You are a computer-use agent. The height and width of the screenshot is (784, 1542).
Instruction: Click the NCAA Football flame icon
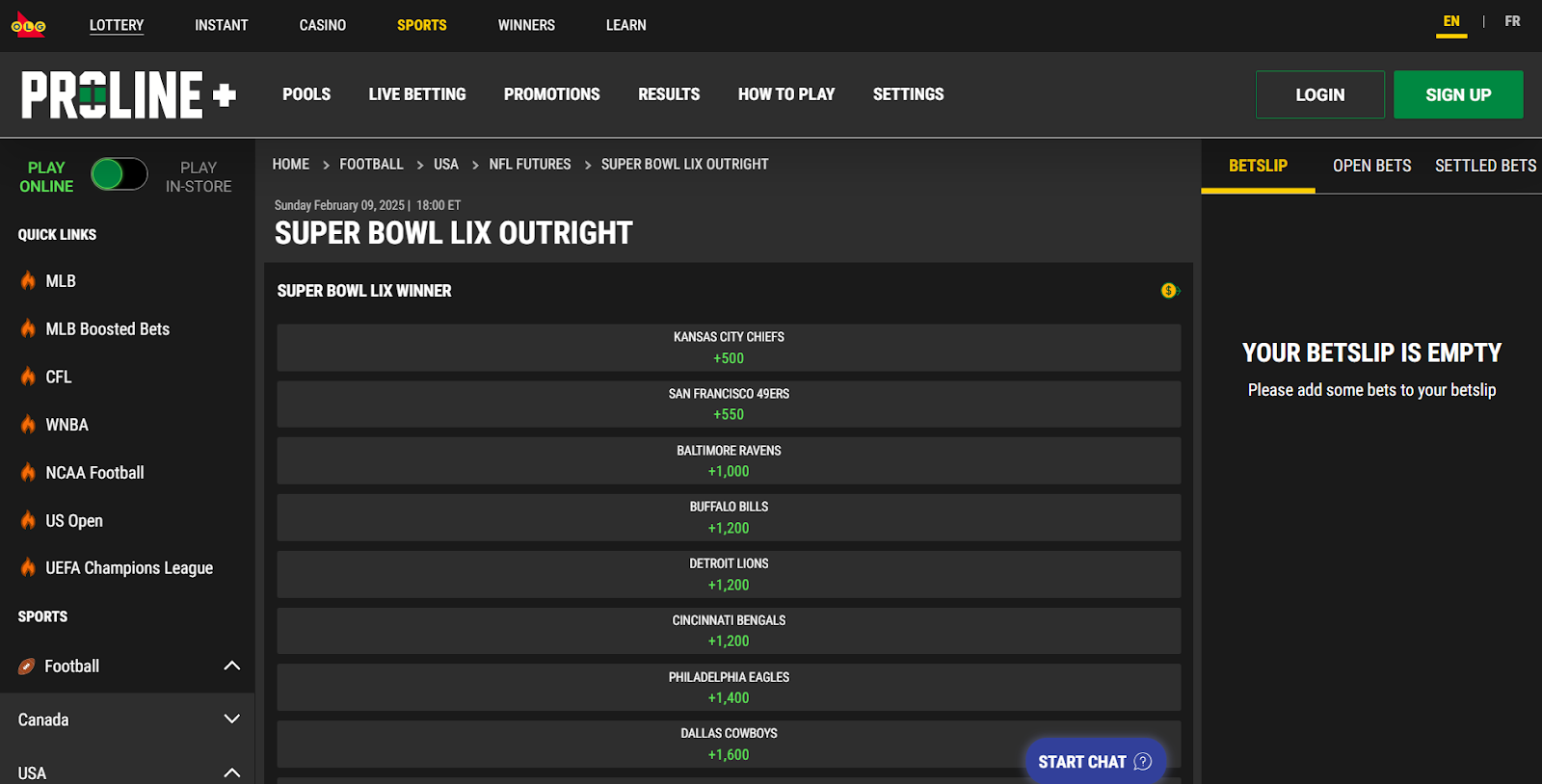pyautogui.click(x=28, y=472)
